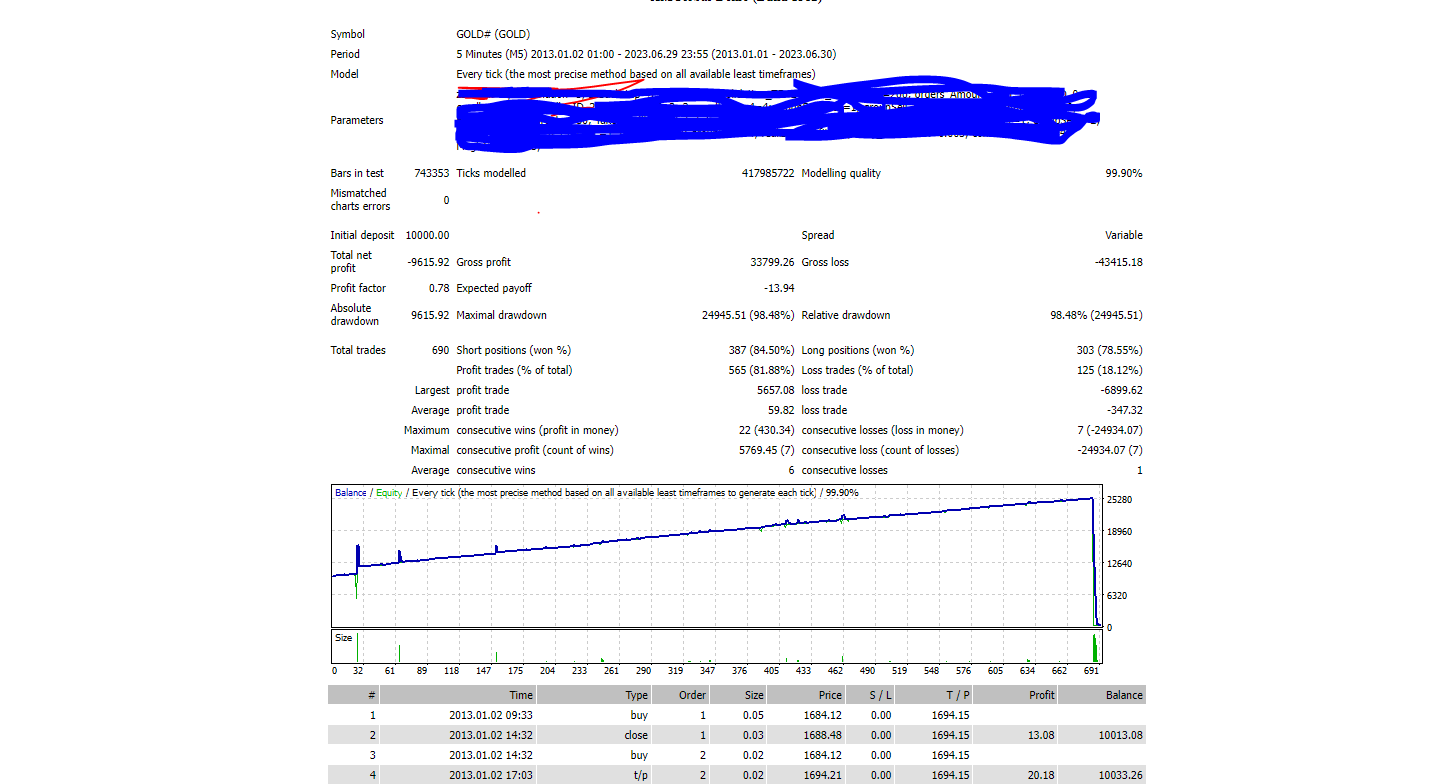Click the Spread value Variable
Viewport: 1448px width, 784px height.
click(x=1123, y=235)
